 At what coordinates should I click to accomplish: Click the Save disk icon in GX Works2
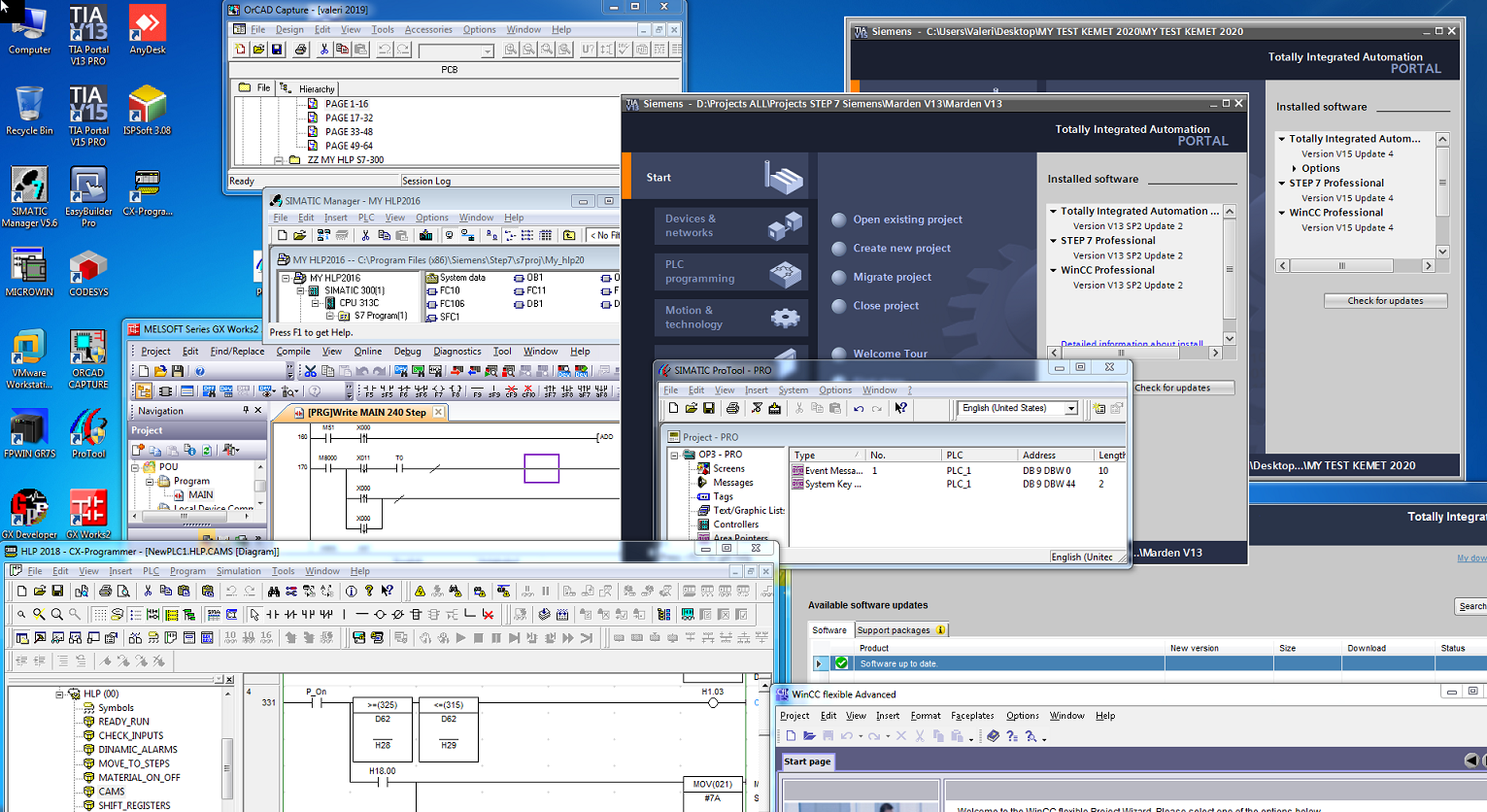coord(177,371)
